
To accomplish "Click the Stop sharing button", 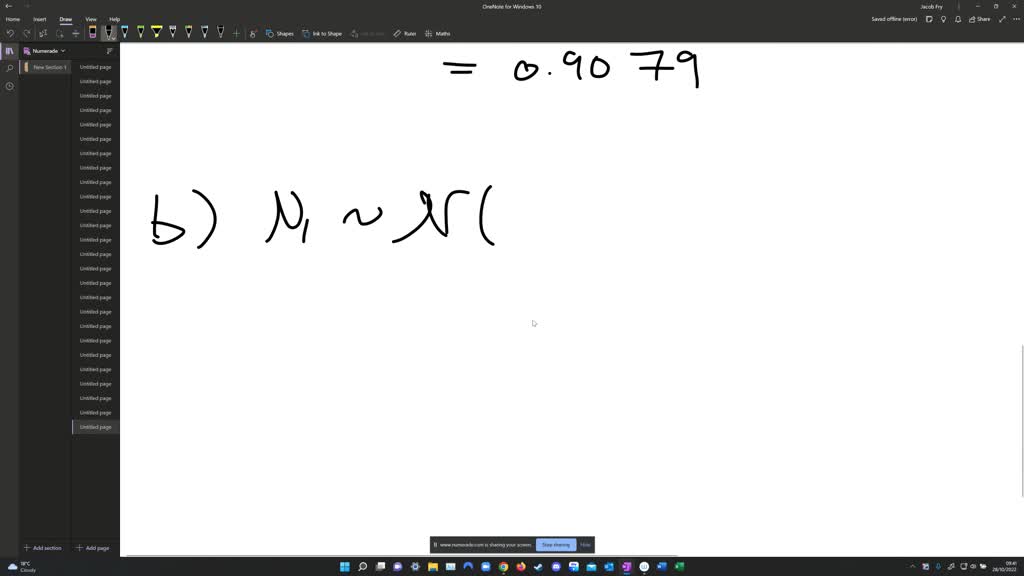I will click(x=555, y=544).
